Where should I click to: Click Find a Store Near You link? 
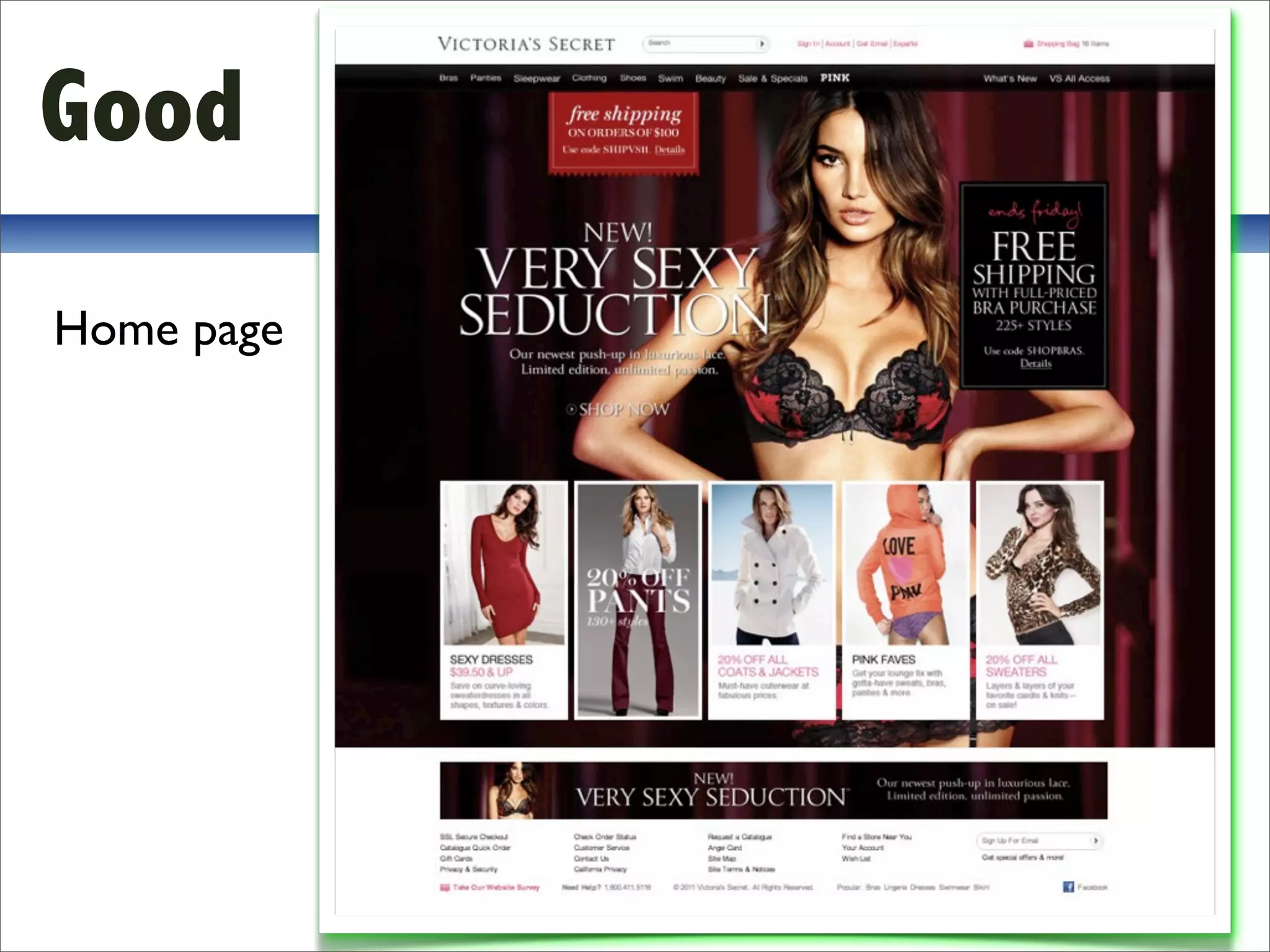coord(876,837)
